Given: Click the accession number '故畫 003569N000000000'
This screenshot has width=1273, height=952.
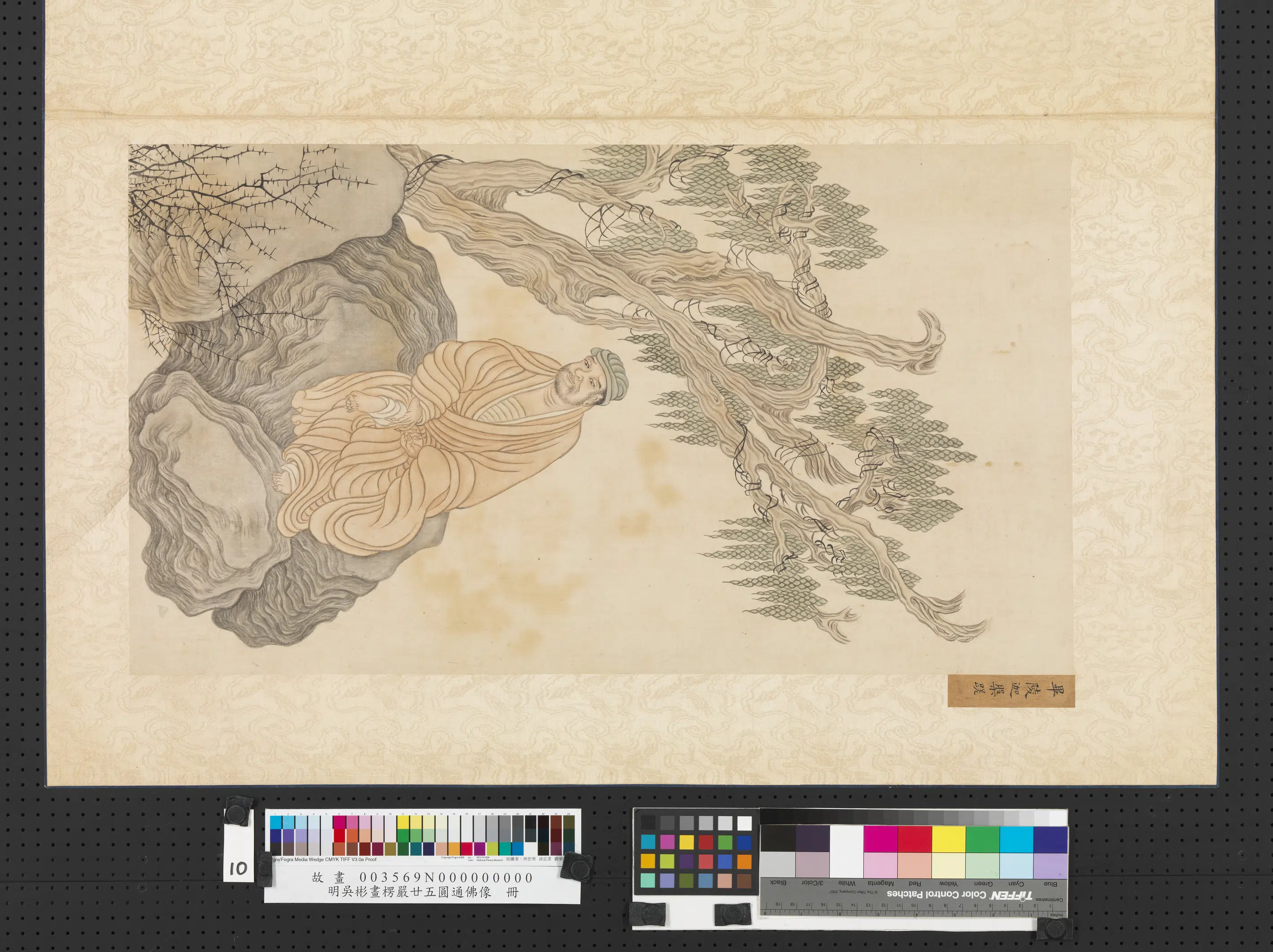Looking at the screenshot, I should pos(422,878).
